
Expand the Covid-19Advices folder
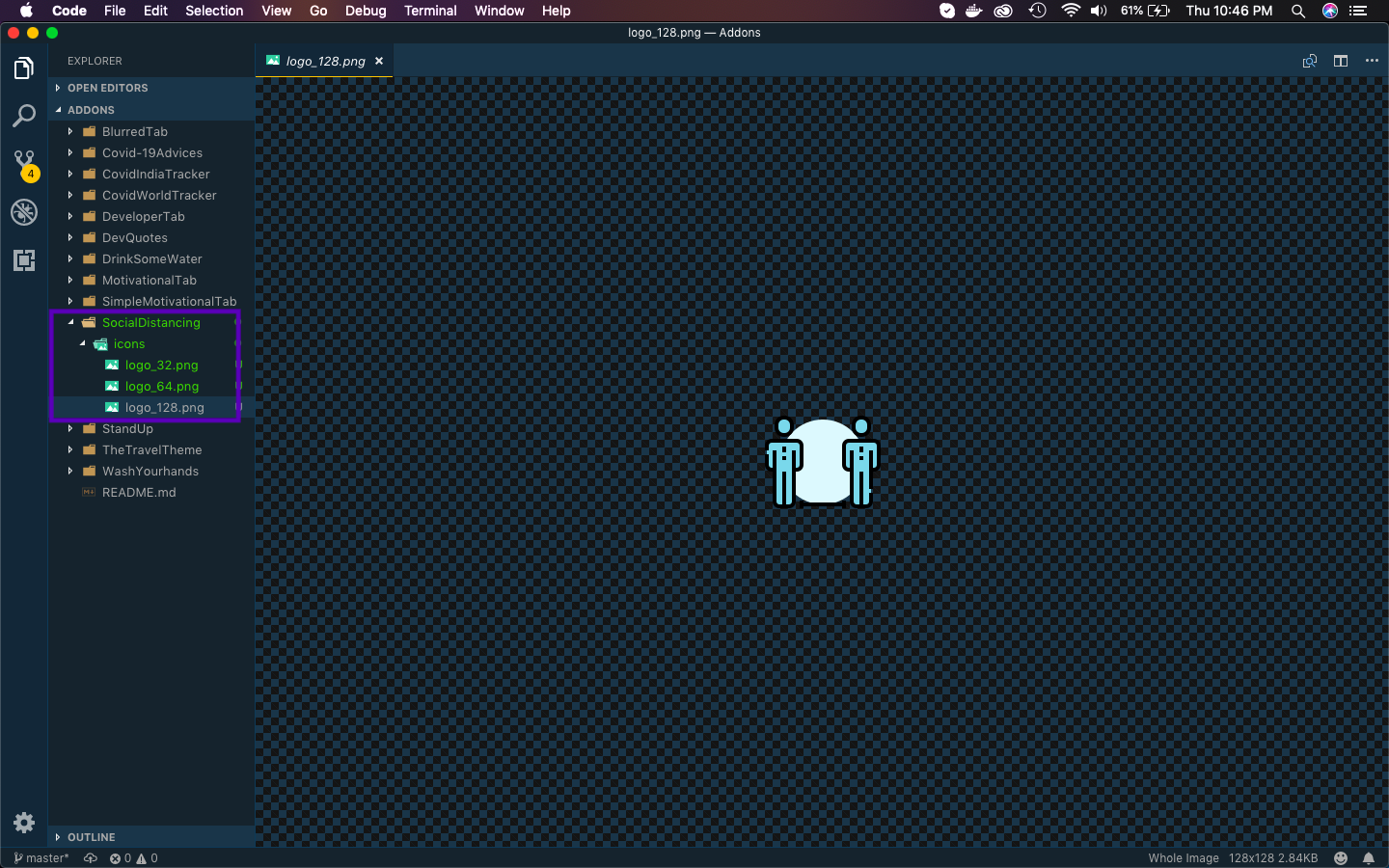click(151, 153)
